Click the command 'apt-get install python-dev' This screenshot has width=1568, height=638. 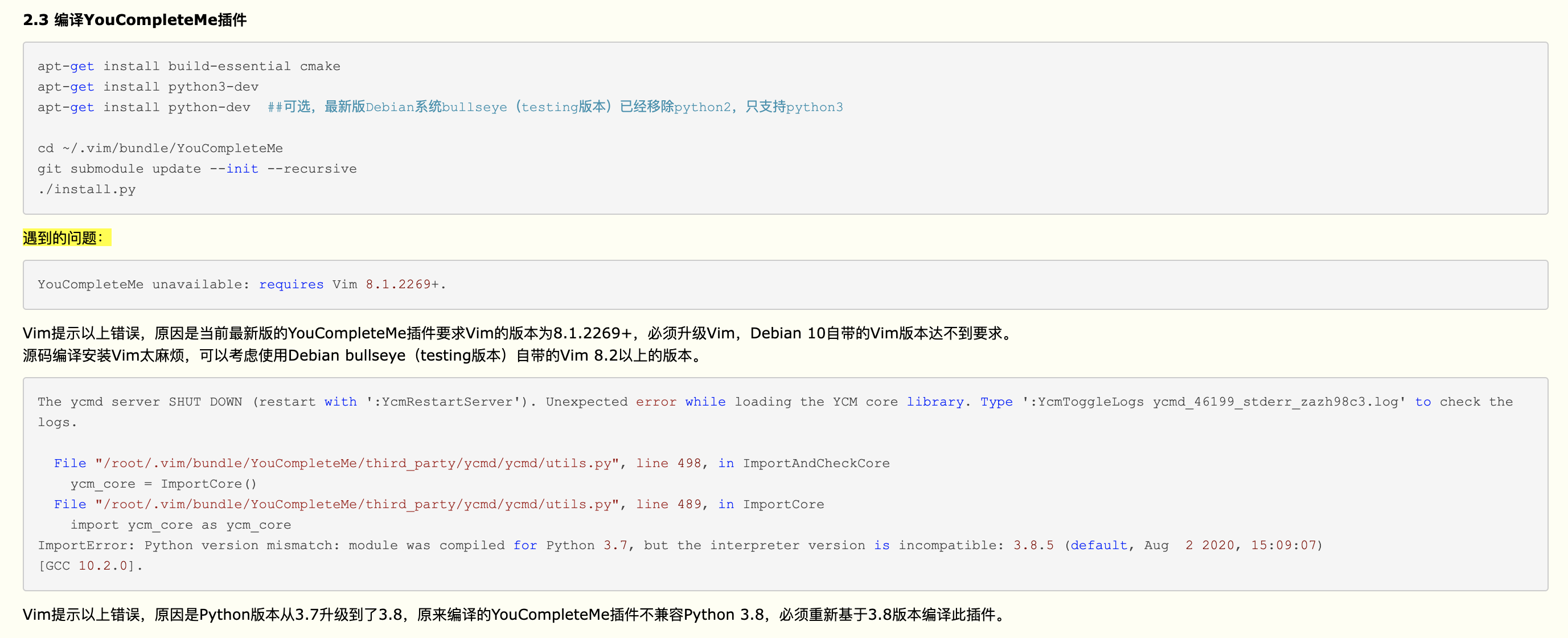[143, 107]
